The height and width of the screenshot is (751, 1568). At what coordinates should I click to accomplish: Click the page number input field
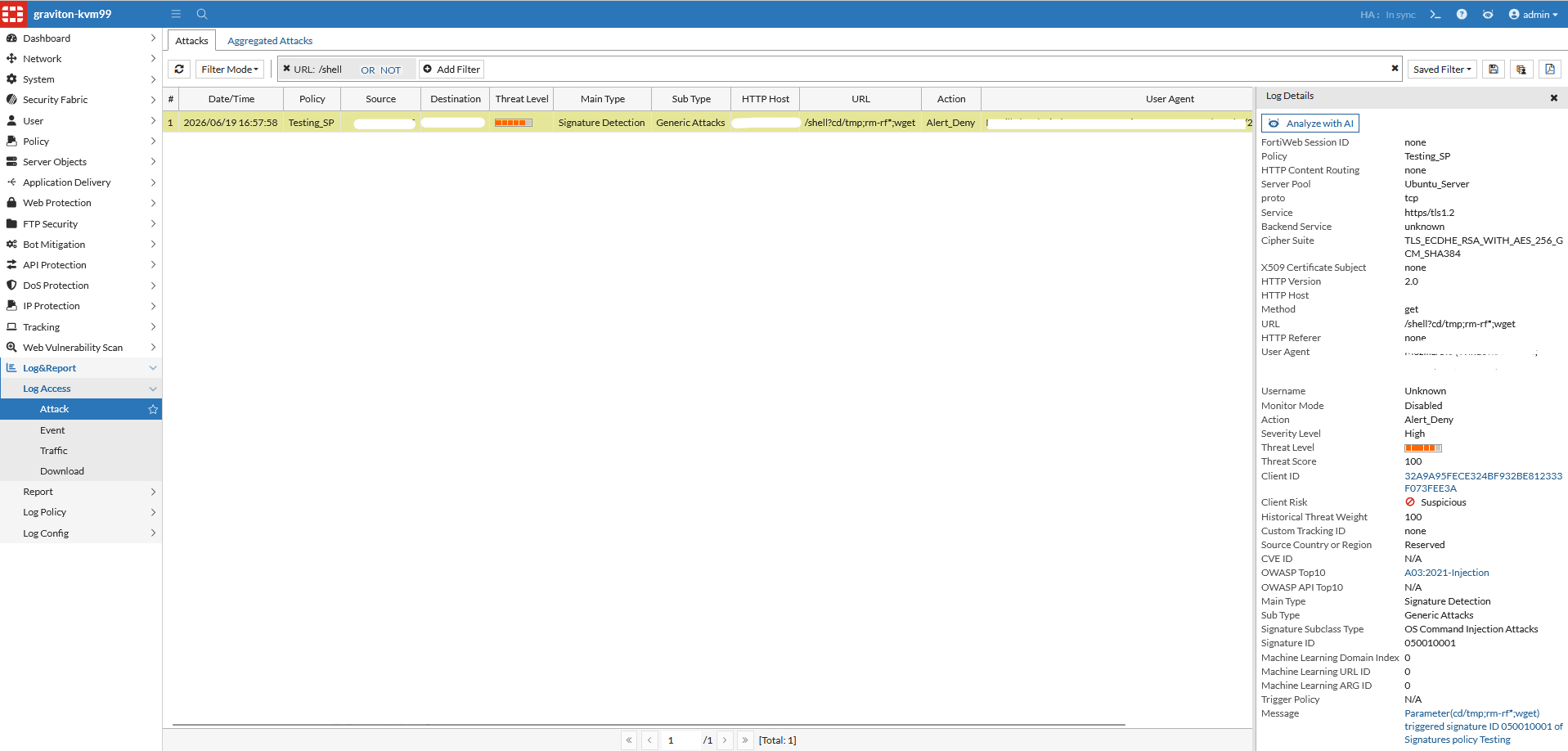(x=680, y=740)
